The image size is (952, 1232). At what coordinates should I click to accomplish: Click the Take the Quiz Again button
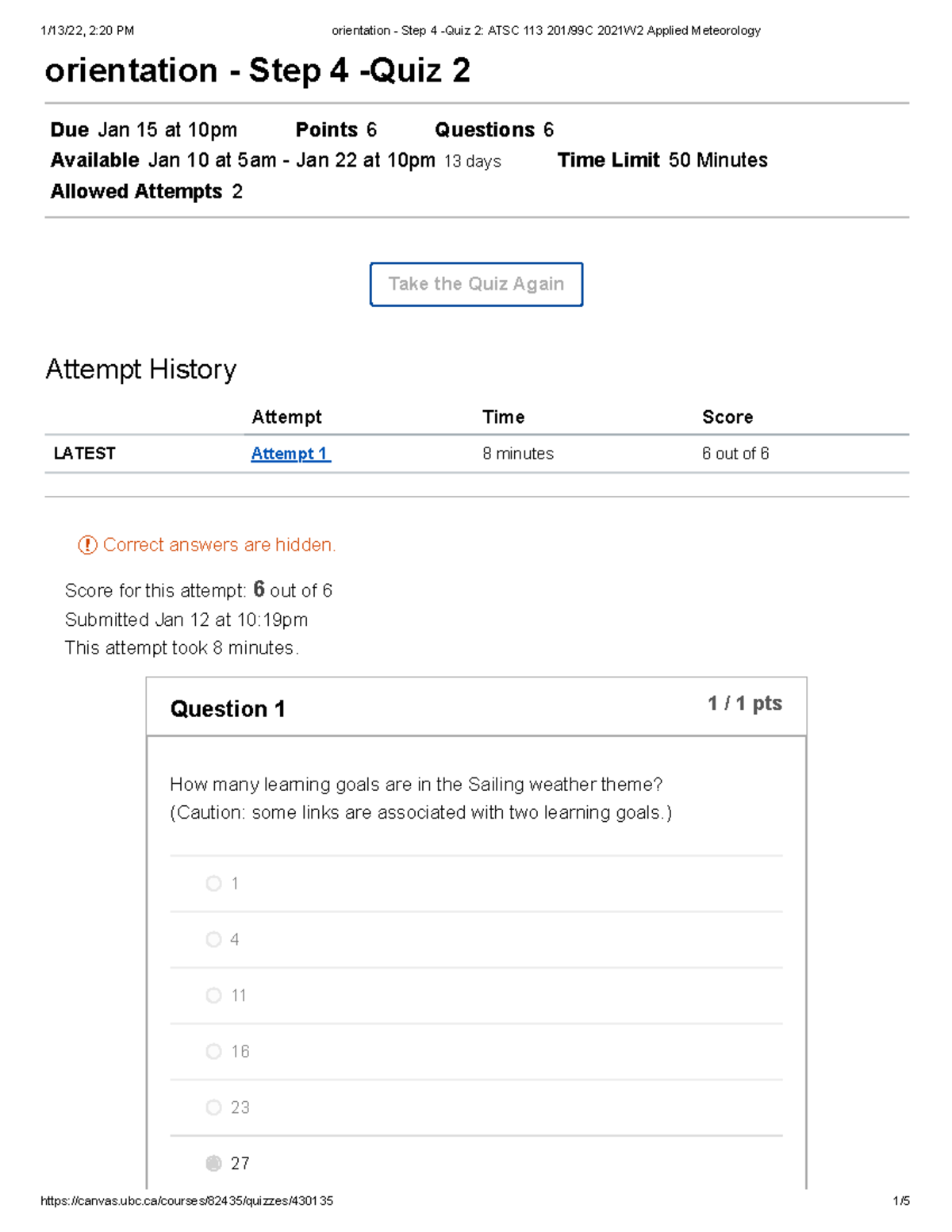pos(475,284)
